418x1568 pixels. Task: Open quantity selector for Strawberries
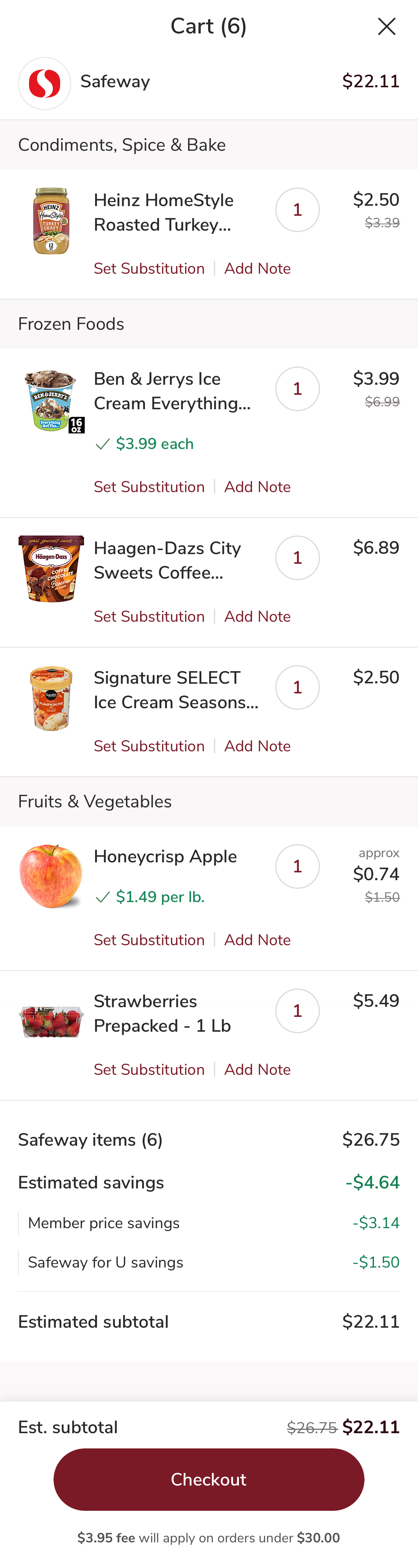point(297,1011)
